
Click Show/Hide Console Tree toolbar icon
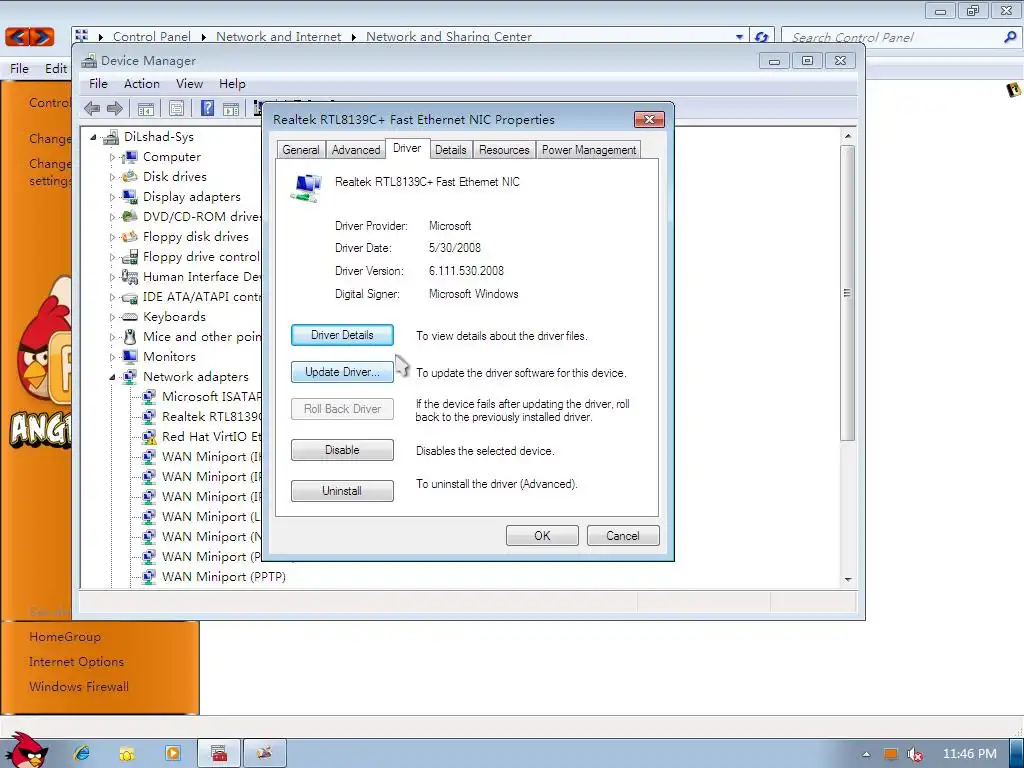coord(146,108)
